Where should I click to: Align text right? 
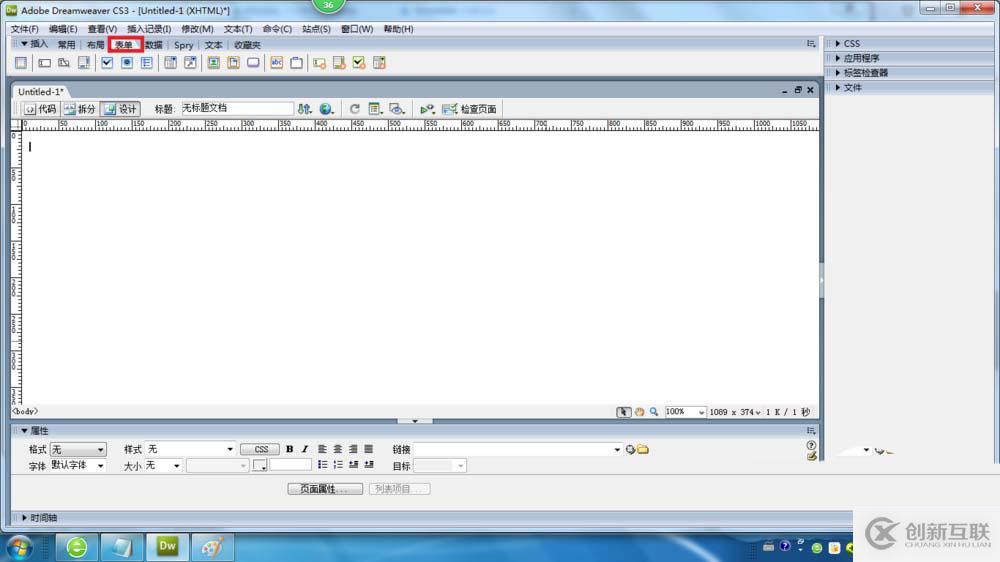point(353,449)
